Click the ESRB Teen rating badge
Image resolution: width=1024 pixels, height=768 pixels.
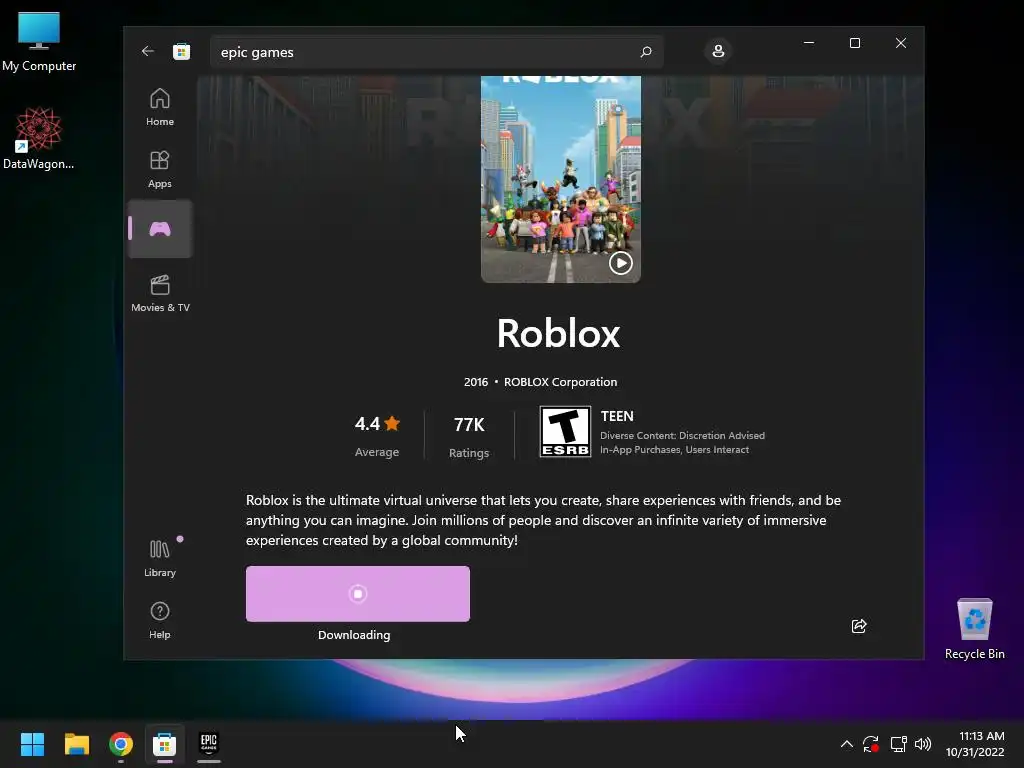click(566, 432)
